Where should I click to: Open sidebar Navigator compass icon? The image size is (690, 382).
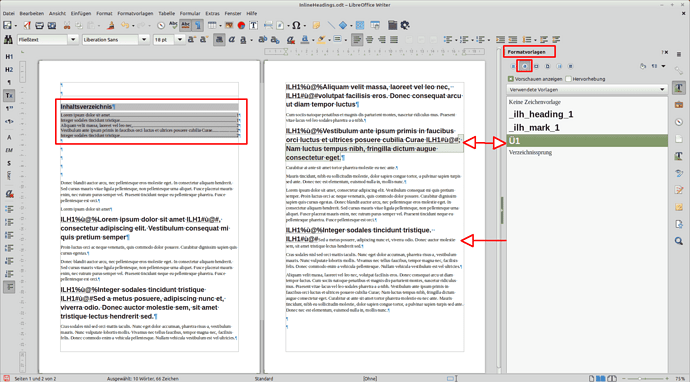tap(679, 122)
